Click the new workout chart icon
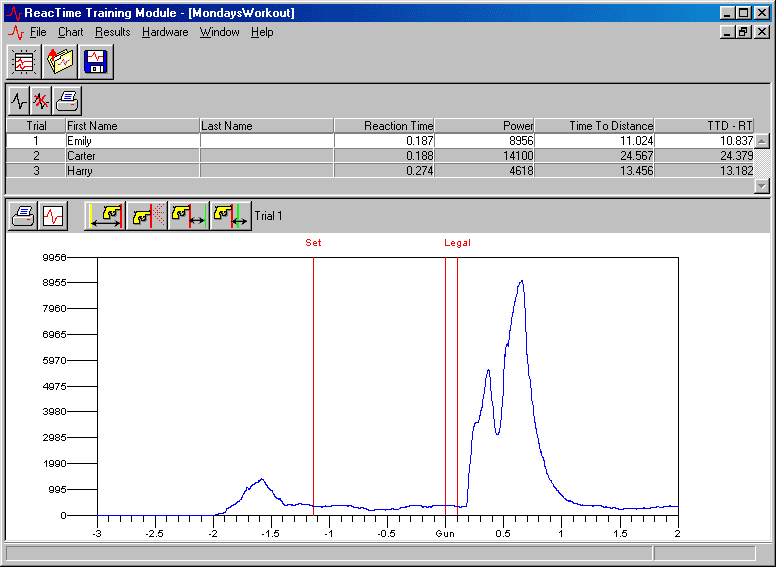 (23, 62)
